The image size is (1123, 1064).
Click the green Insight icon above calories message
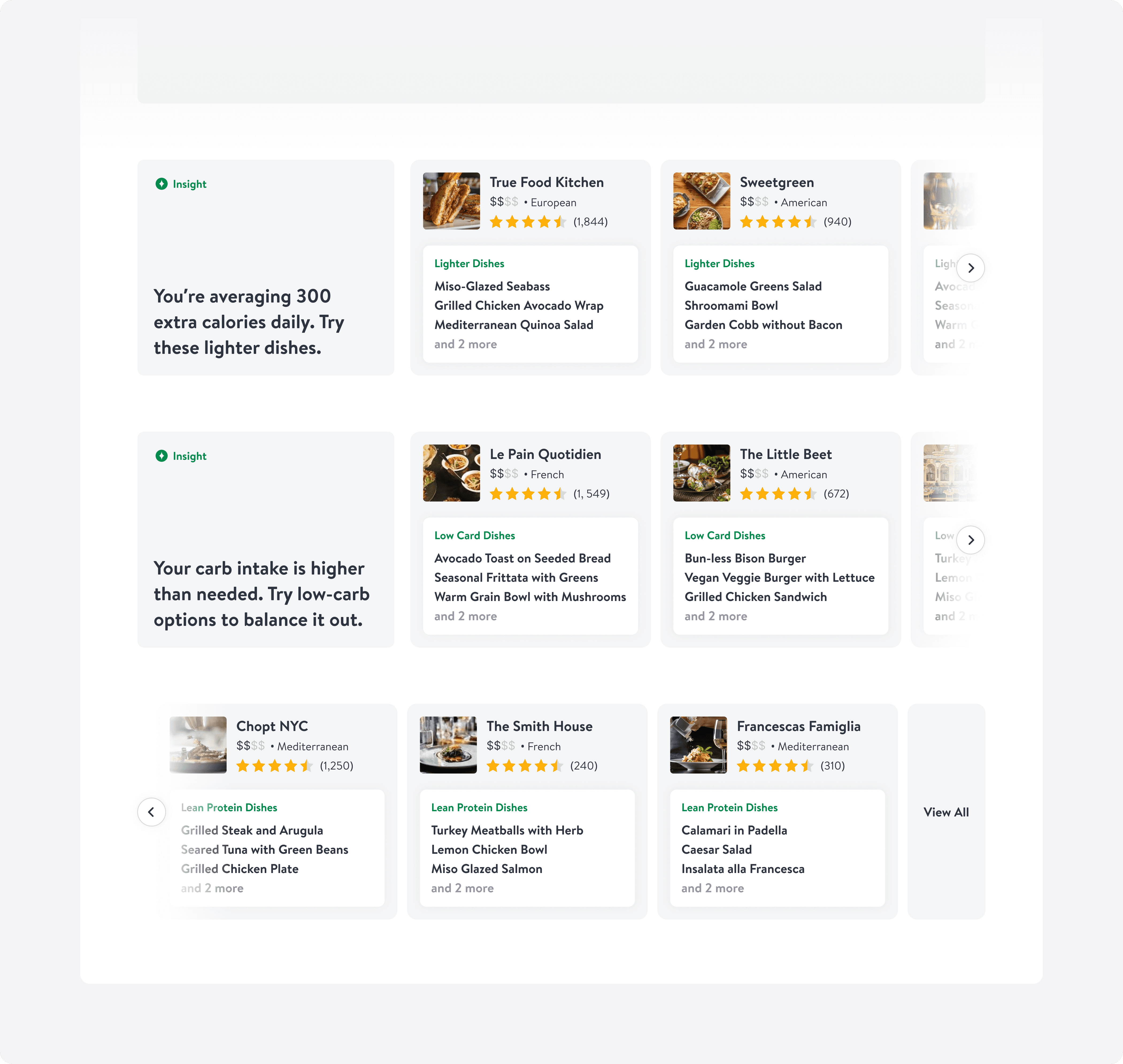click(161, 184)
